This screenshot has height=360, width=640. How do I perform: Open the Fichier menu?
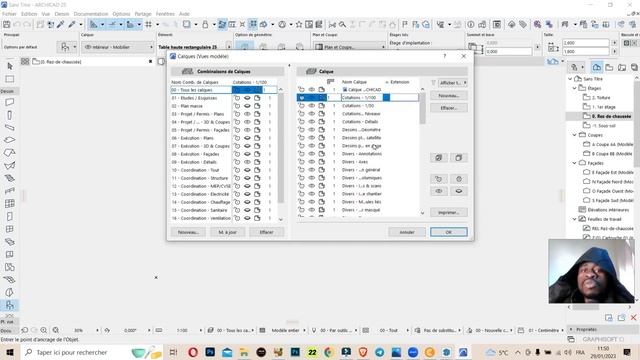[x=9, y=14]
